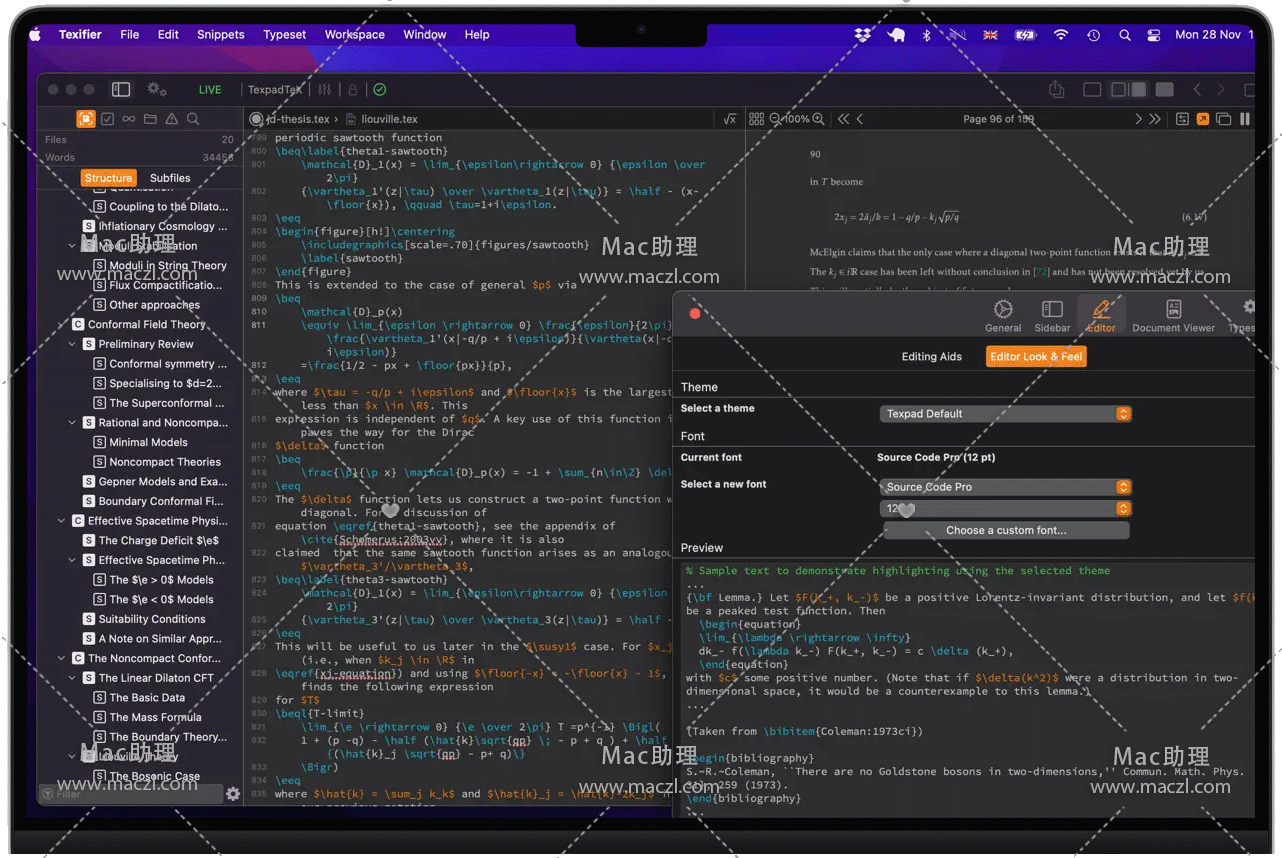Open the Document Viewer preferences pane
The image size is (1282, 858).
tap(1173, 315)
